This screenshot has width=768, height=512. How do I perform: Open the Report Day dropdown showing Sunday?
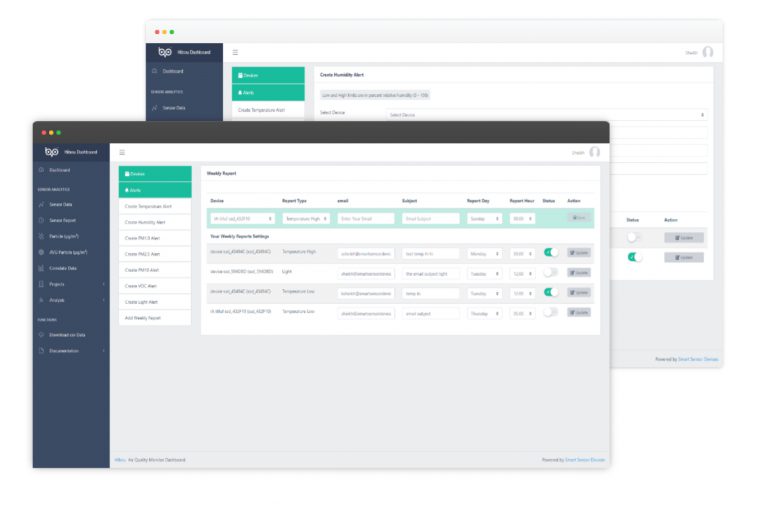tap(484, 218)
